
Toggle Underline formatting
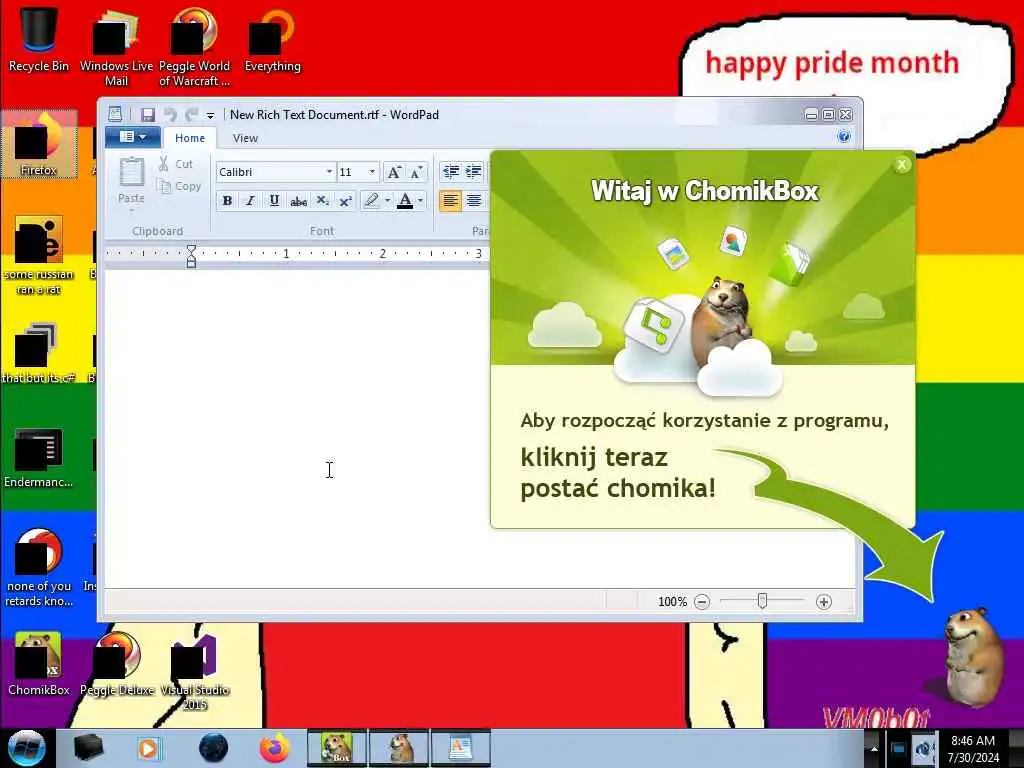274,200
